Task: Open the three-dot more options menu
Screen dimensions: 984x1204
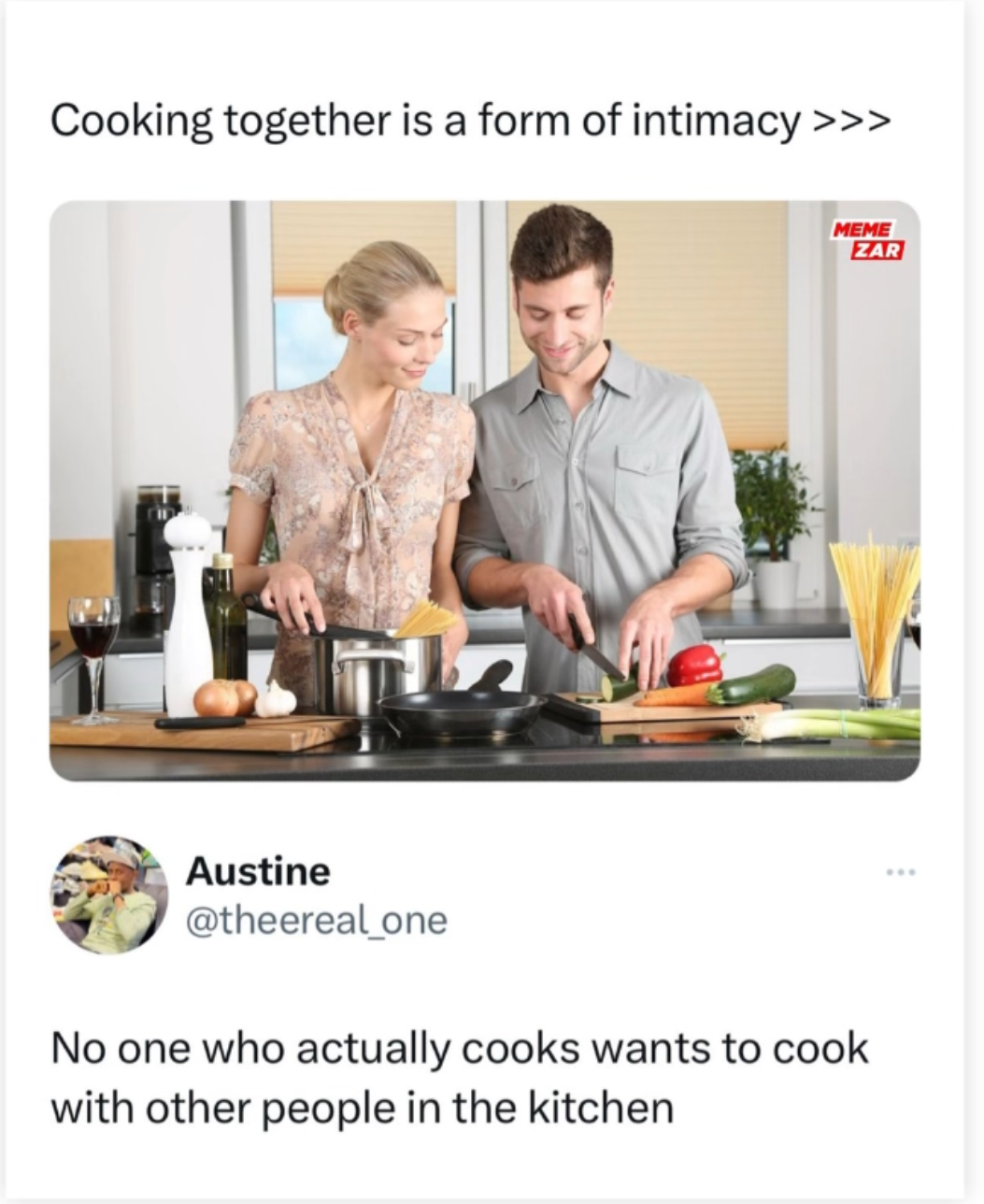Action: coord(902,873)
